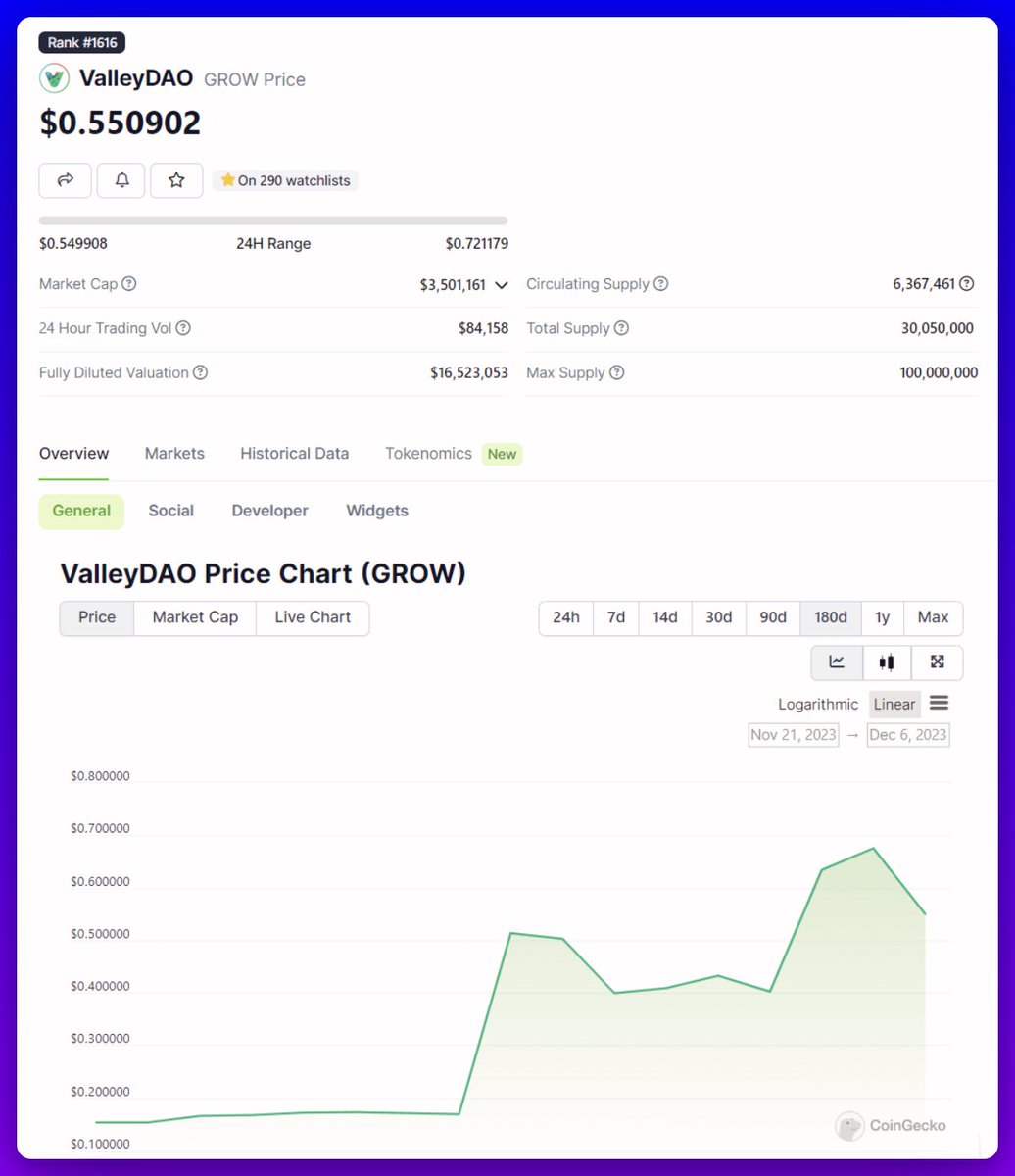Viewport: 1015px width, 1176px height.
Task: Click the end date Dec 6, 2023 field
Action: (908, 735)
